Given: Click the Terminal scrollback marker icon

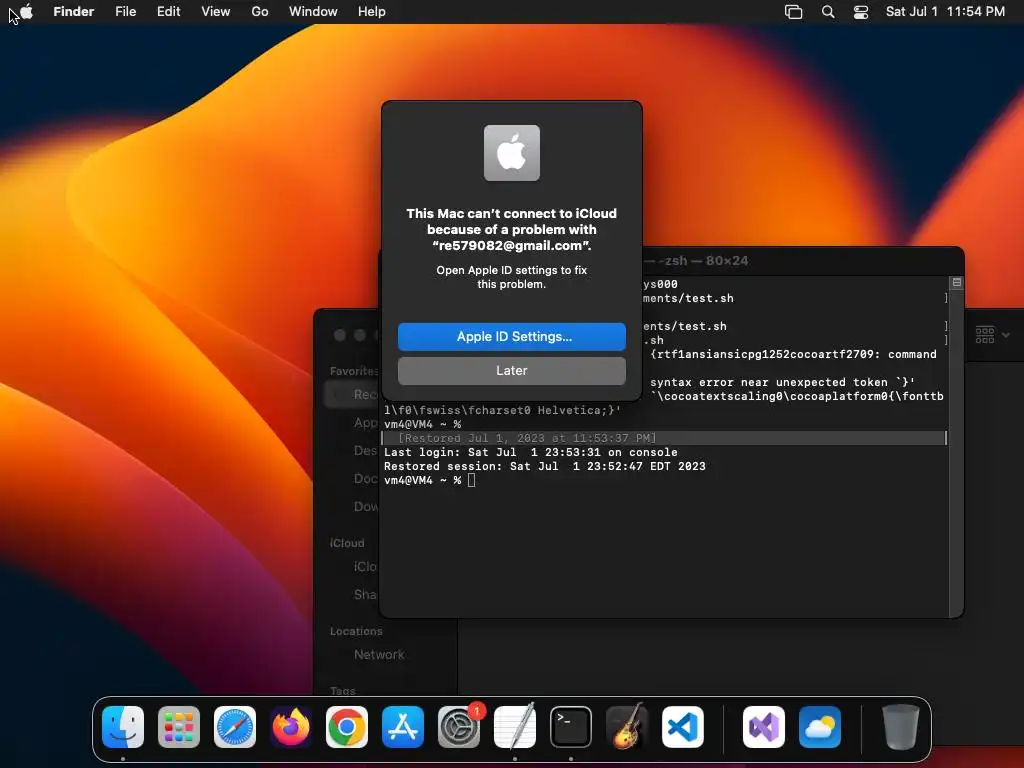Looking at the screenshot, I should click(x=957, y=282).
